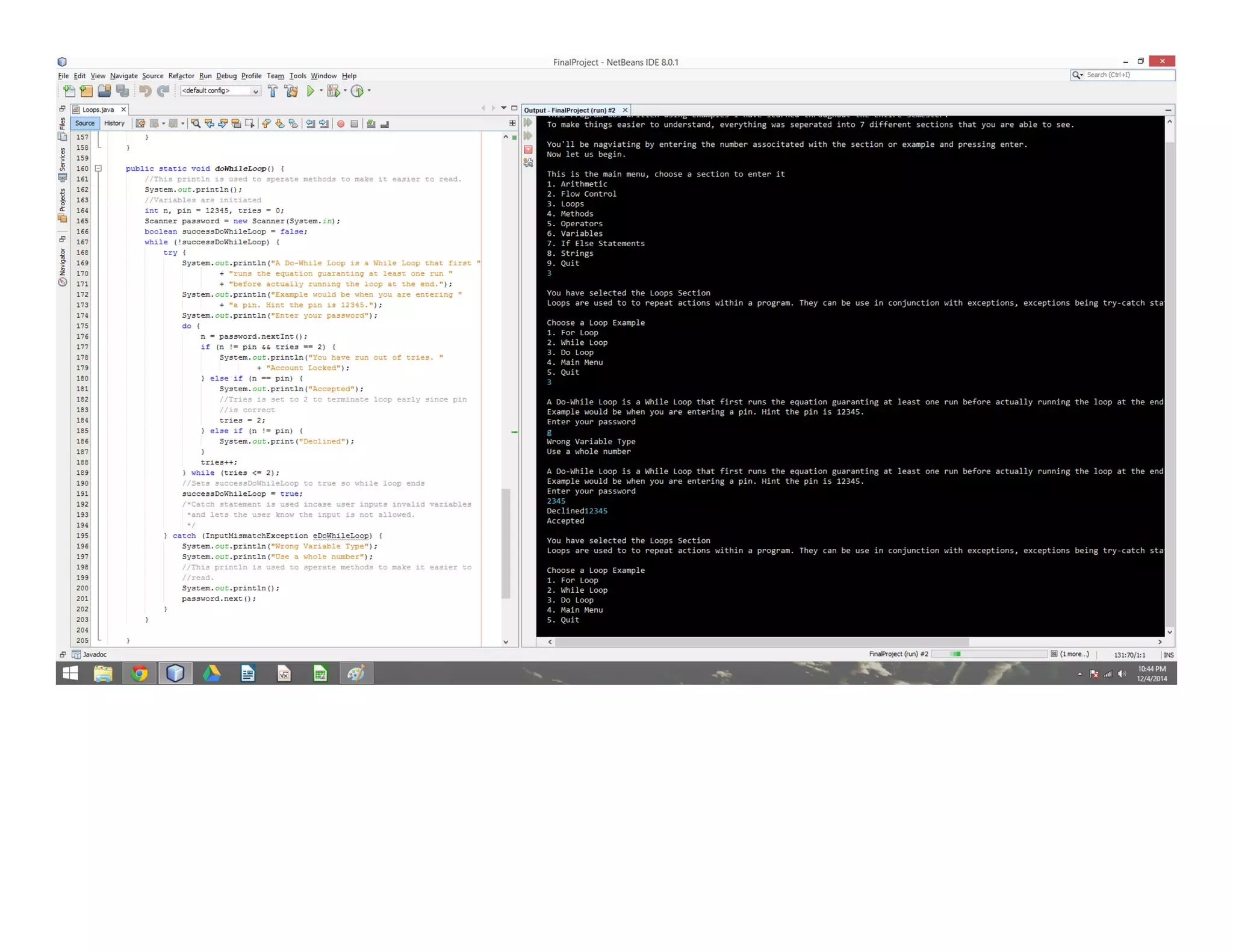The image size is (1233, 952).
Task: Click red Stop button in Output panel
Action: pyautogui.click(x=528, y=149)
